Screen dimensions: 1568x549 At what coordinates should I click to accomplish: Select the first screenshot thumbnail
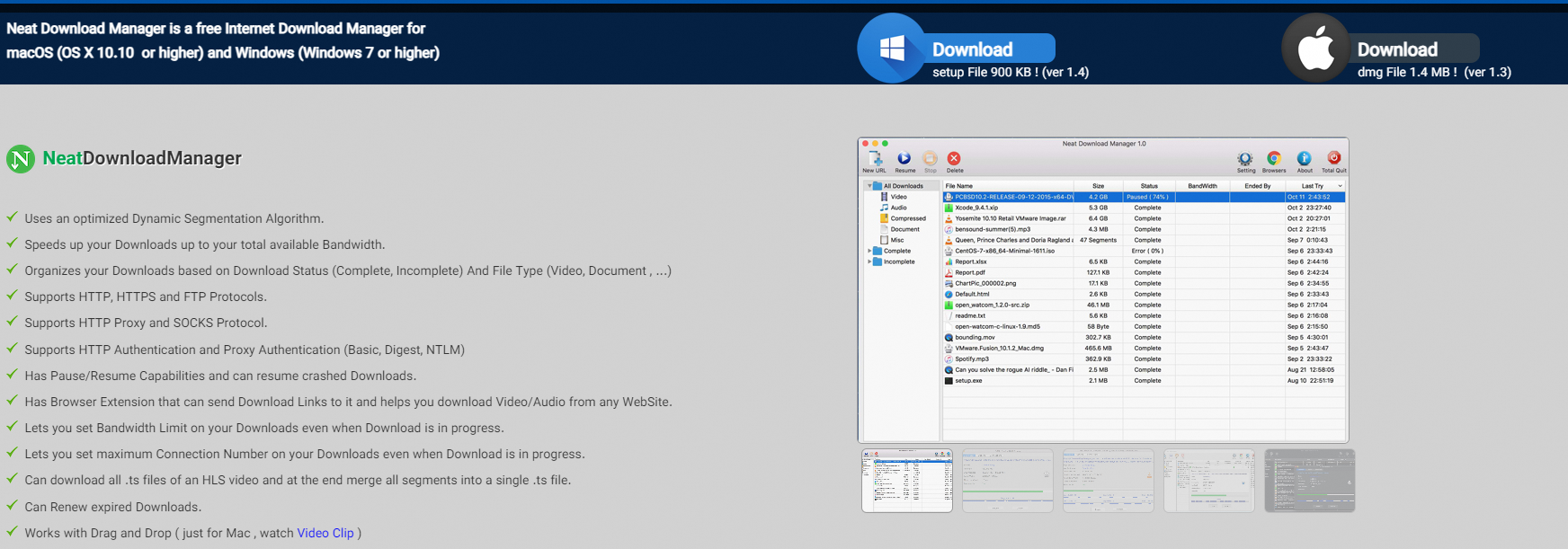click(x=907, y=481)
